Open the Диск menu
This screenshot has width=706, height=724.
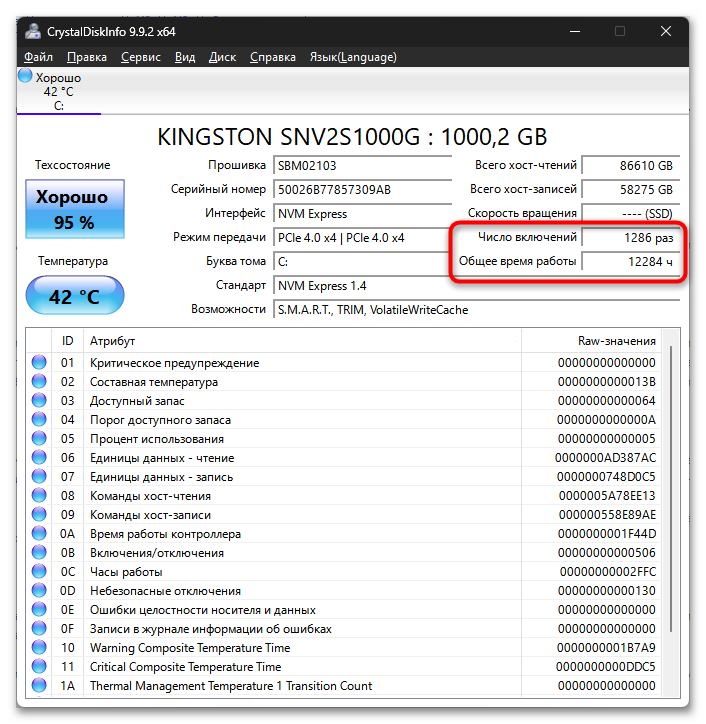[222, 57]
